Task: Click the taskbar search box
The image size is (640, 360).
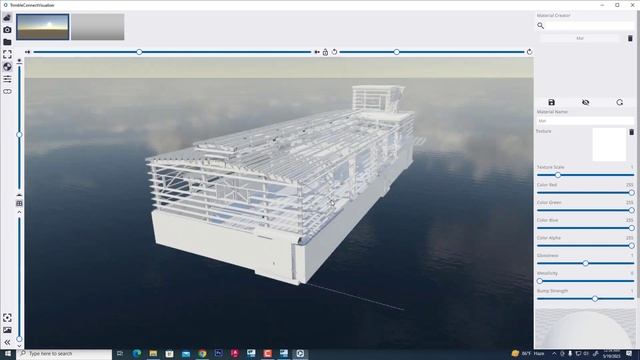Action: (x=64, y=353)
